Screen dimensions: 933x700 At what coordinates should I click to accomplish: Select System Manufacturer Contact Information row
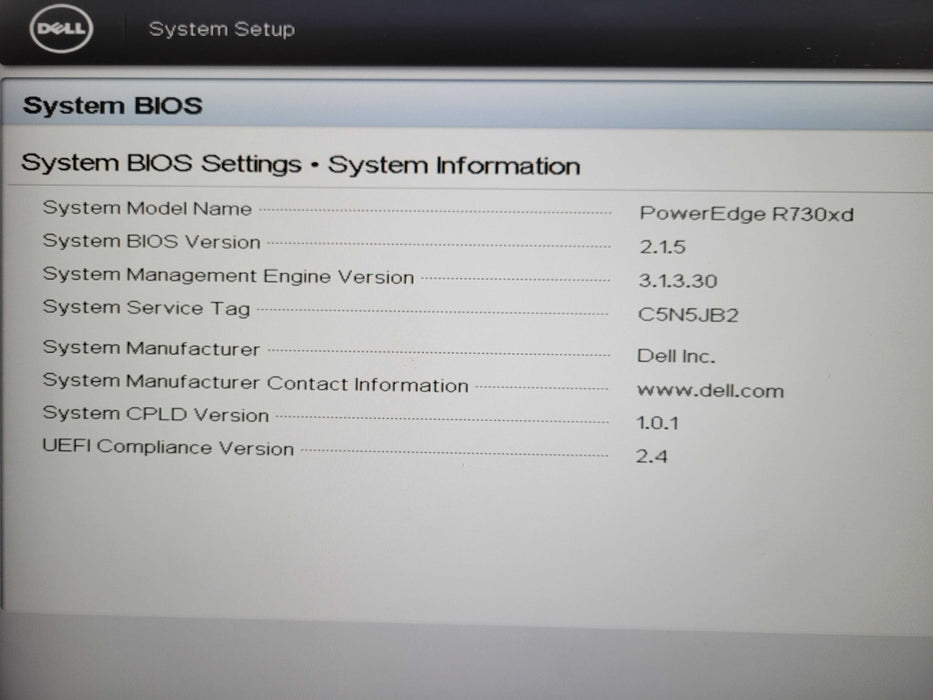click(255, 382)
